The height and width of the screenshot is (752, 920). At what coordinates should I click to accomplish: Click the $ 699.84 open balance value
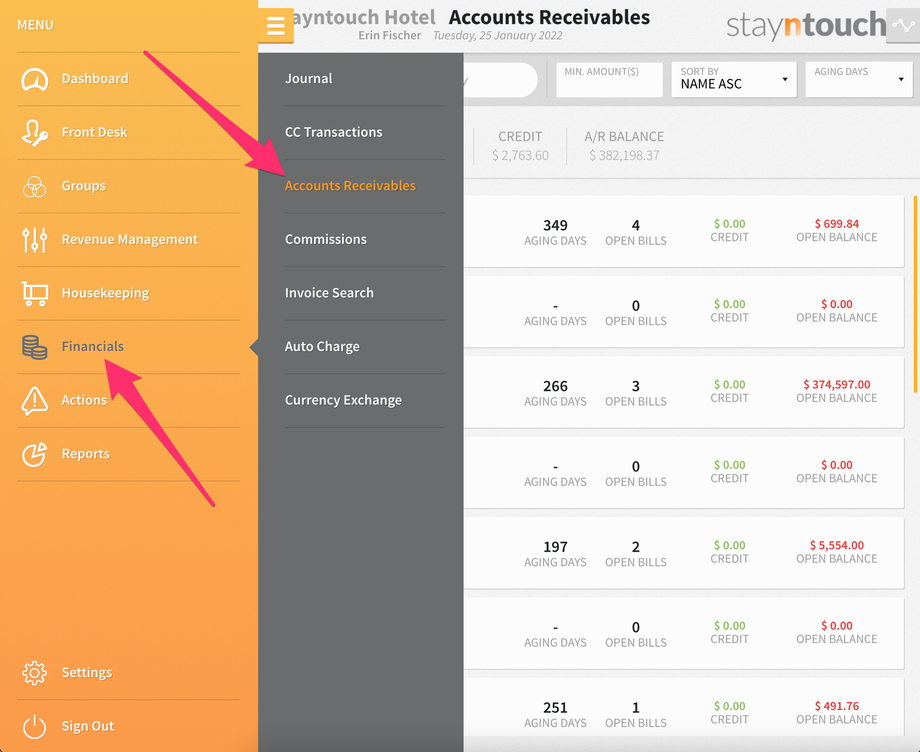(837, 223)
